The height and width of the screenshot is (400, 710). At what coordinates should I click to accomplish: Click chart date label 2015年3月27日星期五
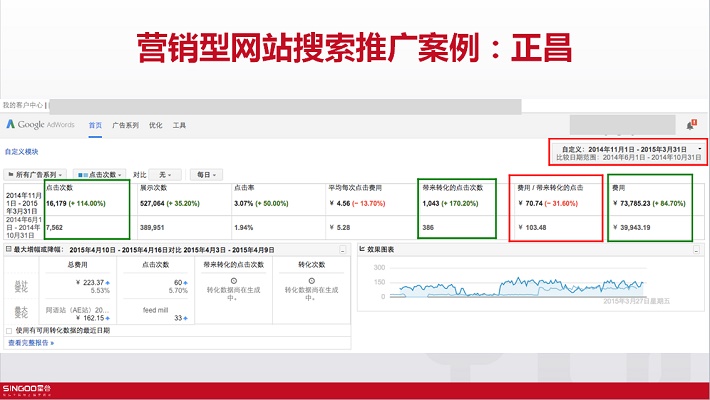[636, 301]
